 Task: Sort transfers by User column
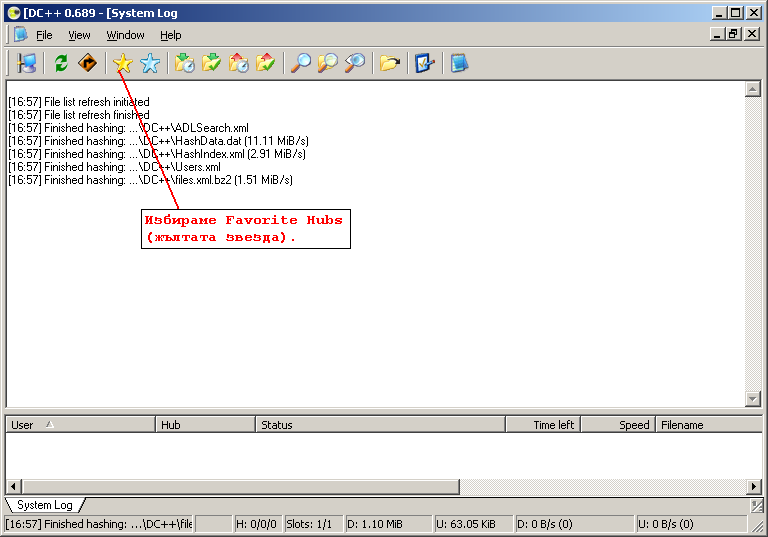coord(80,425)
